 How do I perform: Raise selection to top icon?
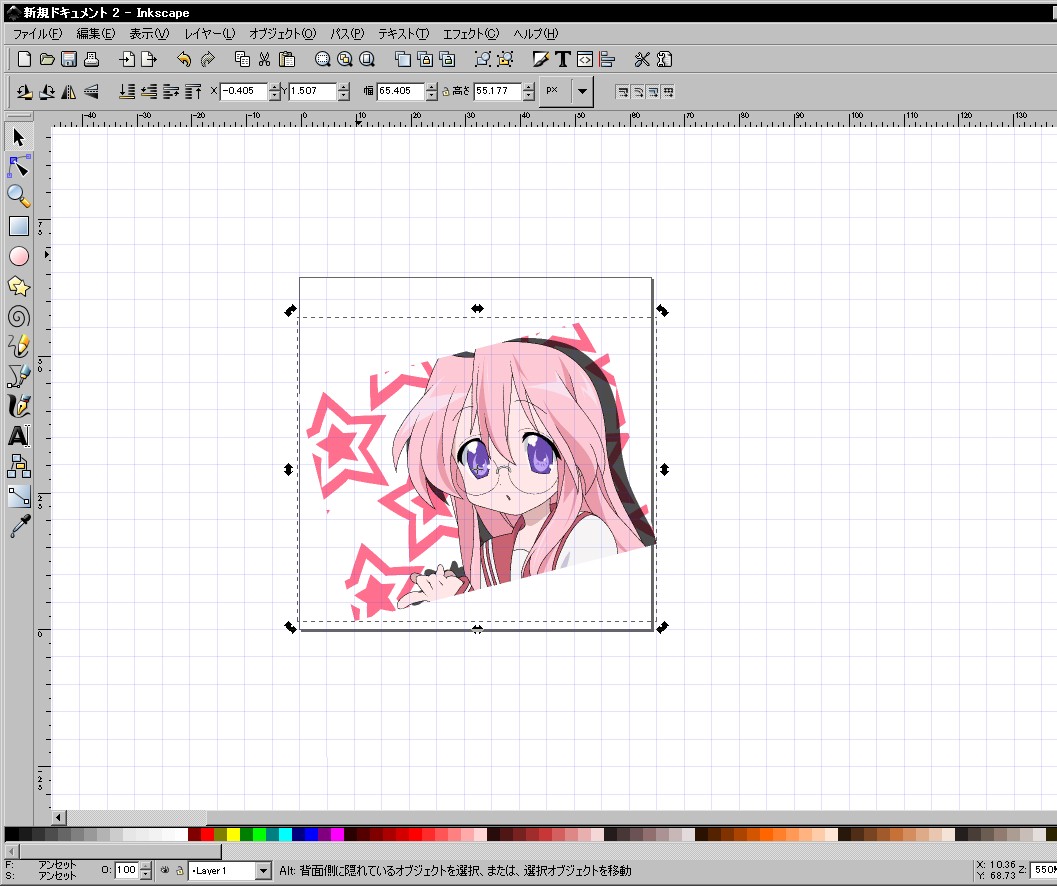[193, 91]
